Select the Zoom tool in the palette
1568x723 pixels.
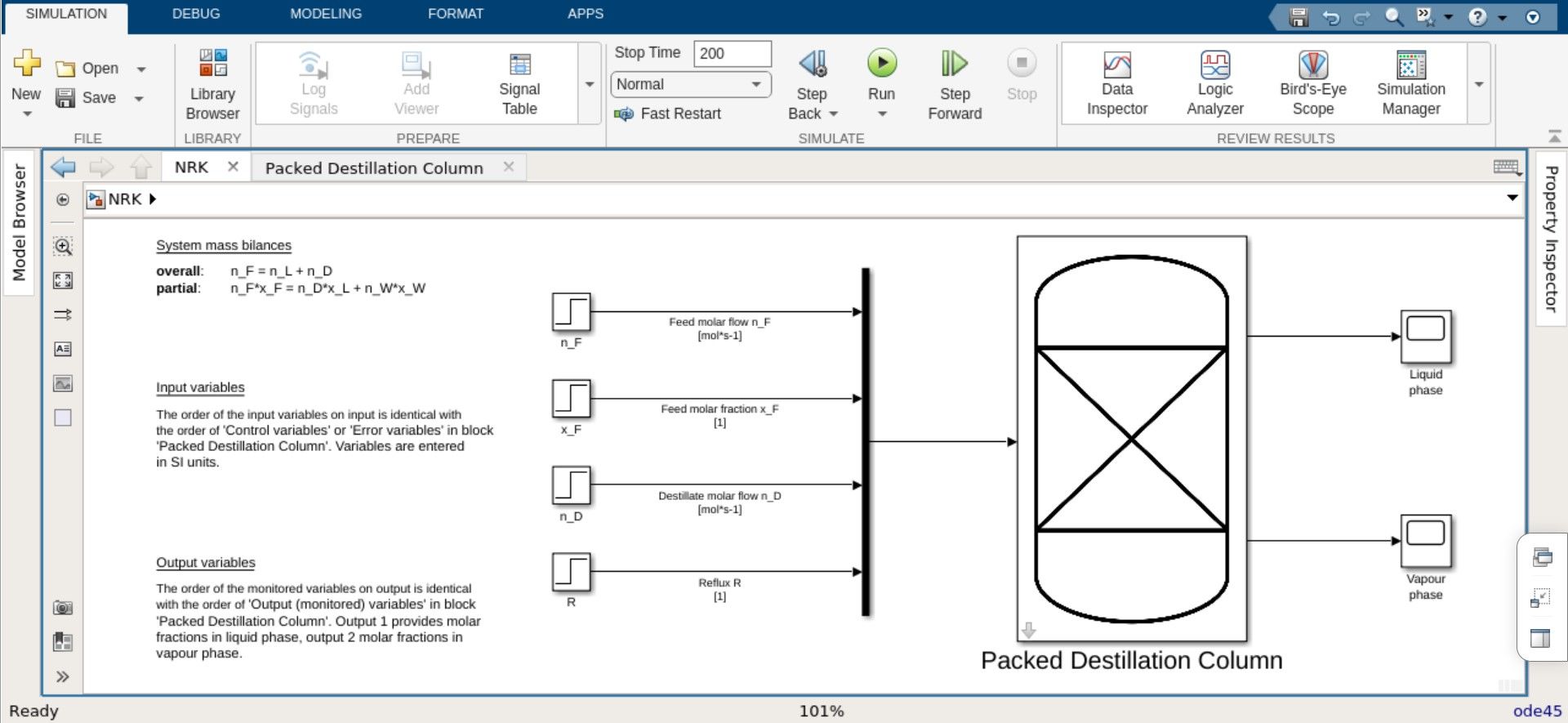tap(63, 246)
